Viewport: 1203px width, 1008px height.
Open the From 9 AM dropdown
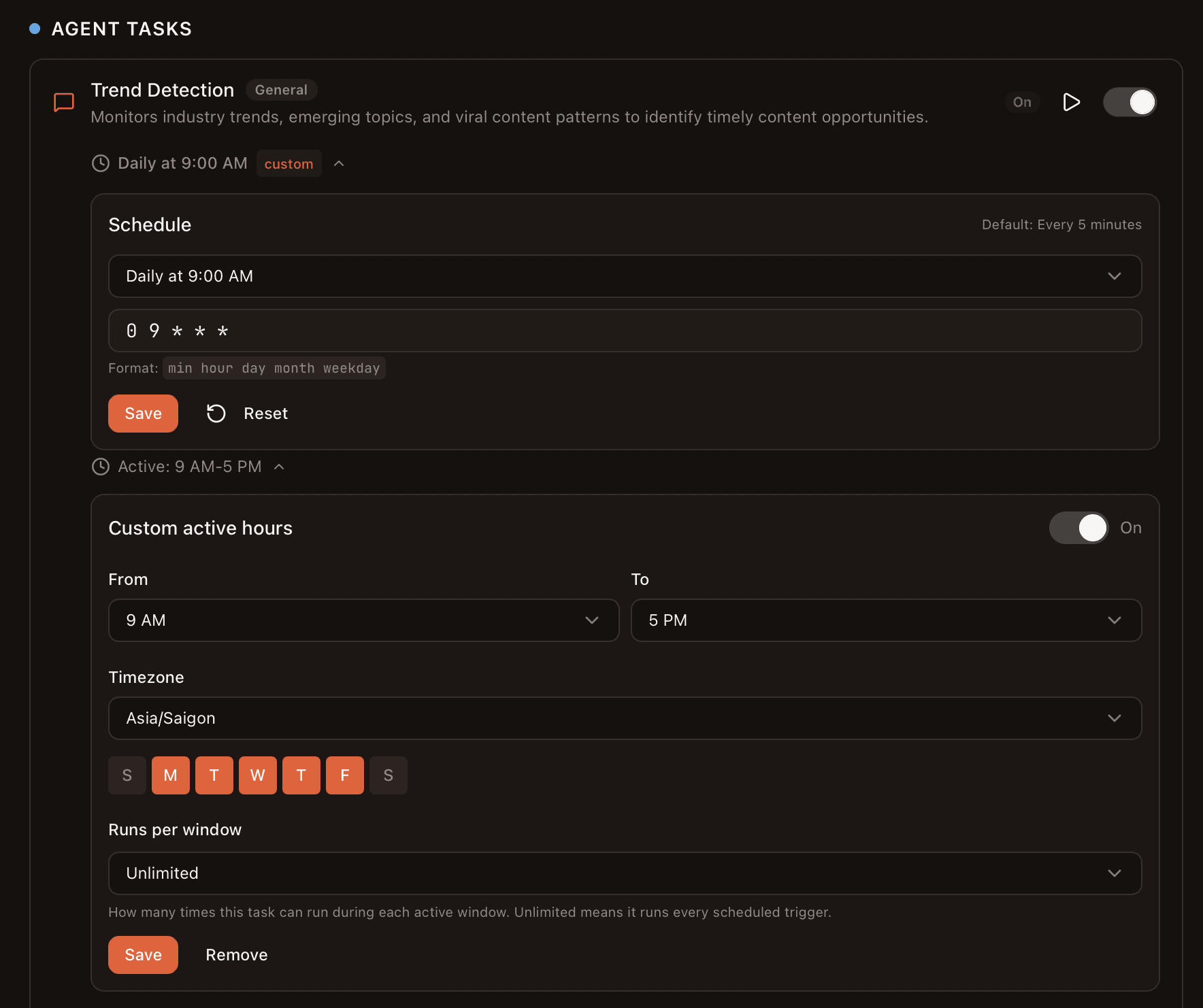coord(363,620)
